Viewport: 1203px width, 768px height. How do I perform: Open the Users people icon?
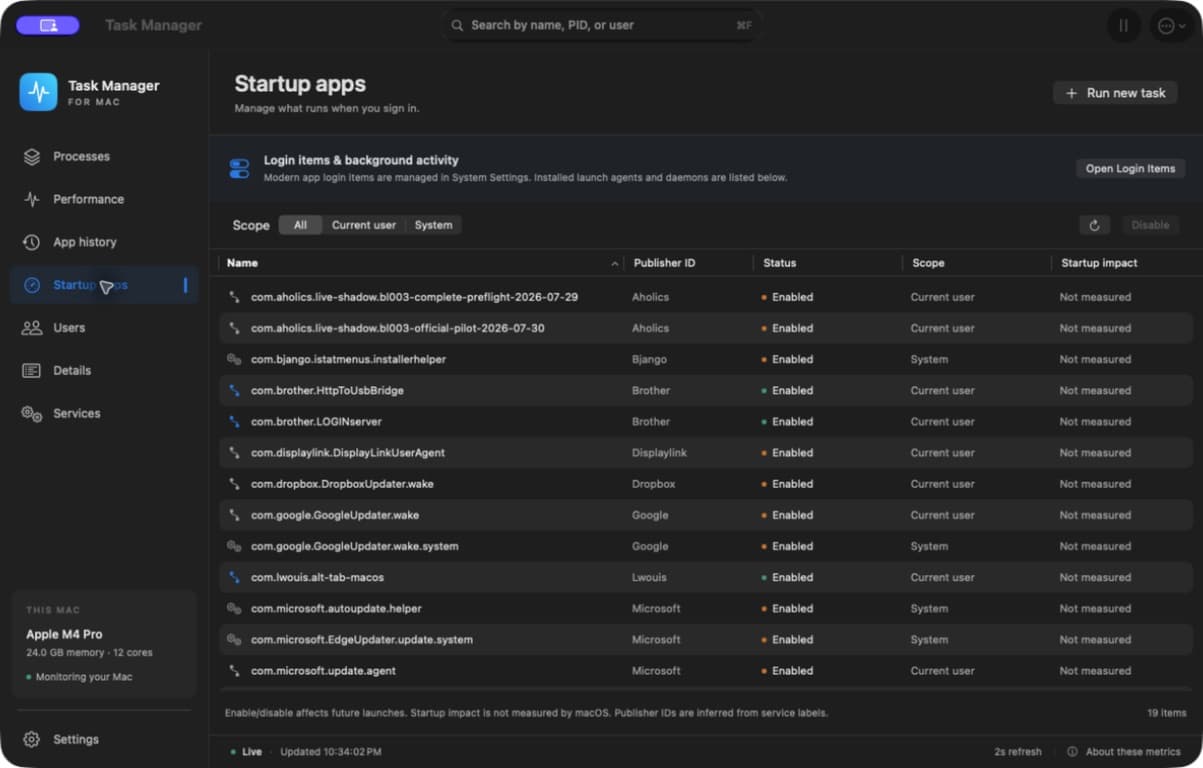tap(32, 328)
